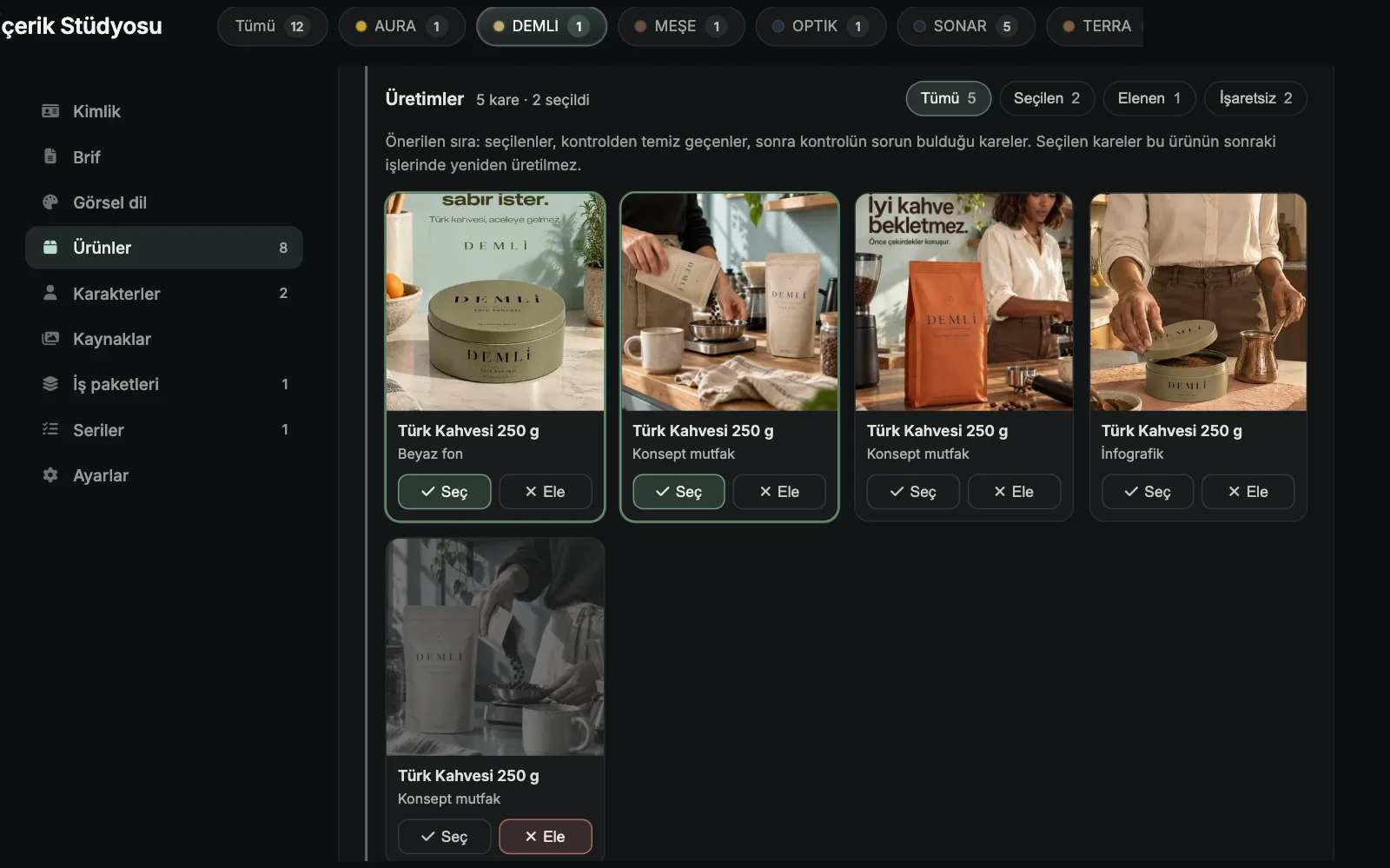Toggle Ele on the dimmed Konsept mutfak card

click(545, 837)
